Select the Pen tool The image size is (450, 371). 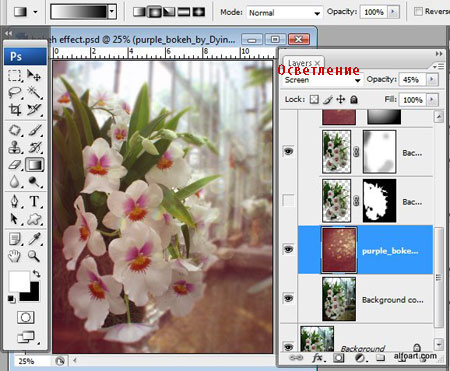point(15,202)
